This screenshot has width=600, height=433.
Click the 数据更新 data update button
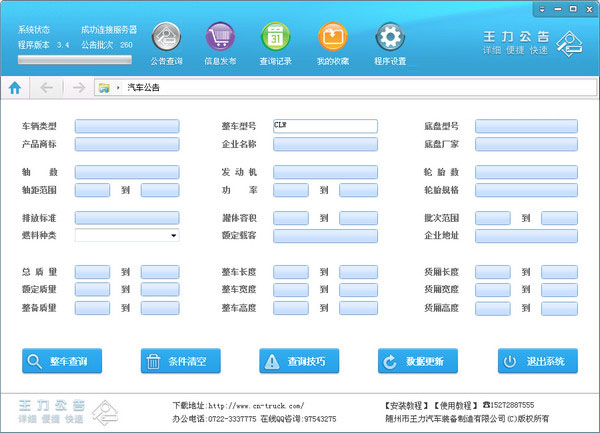tap(418, 361)
